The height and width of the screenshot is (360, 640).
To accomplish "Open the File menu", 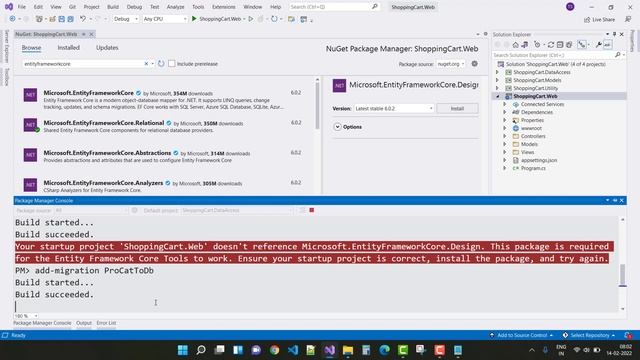I will click(x=22, y=7).
